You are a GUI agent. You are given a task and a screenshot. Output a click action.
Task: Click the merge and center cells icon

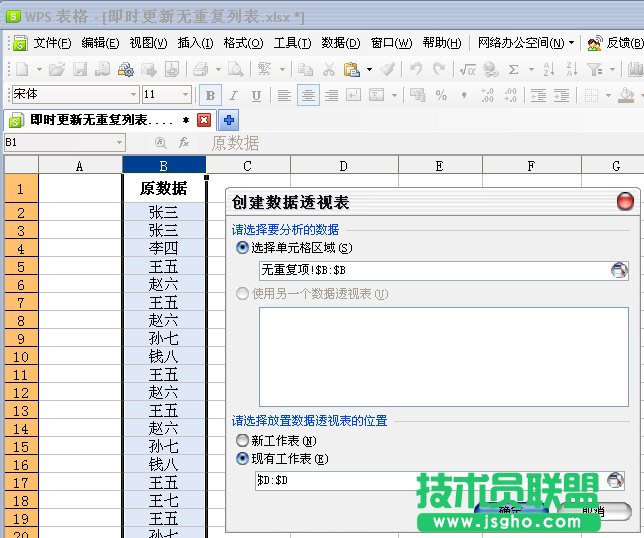pyautogui.click(x=377, y=95)
